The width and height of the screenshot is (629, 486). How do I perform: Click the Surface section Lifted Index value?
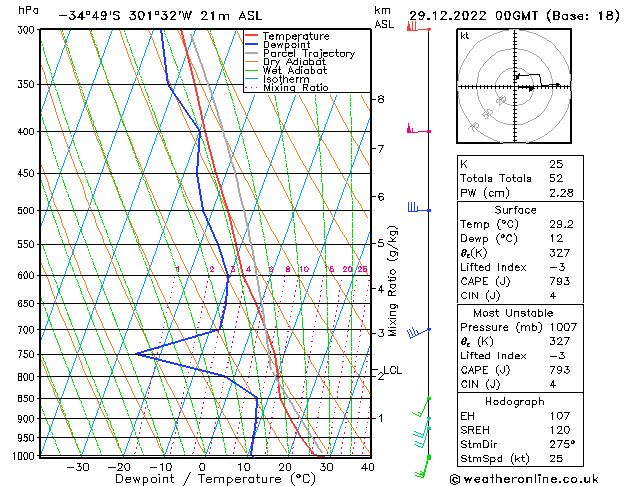[x=558, y=267]
